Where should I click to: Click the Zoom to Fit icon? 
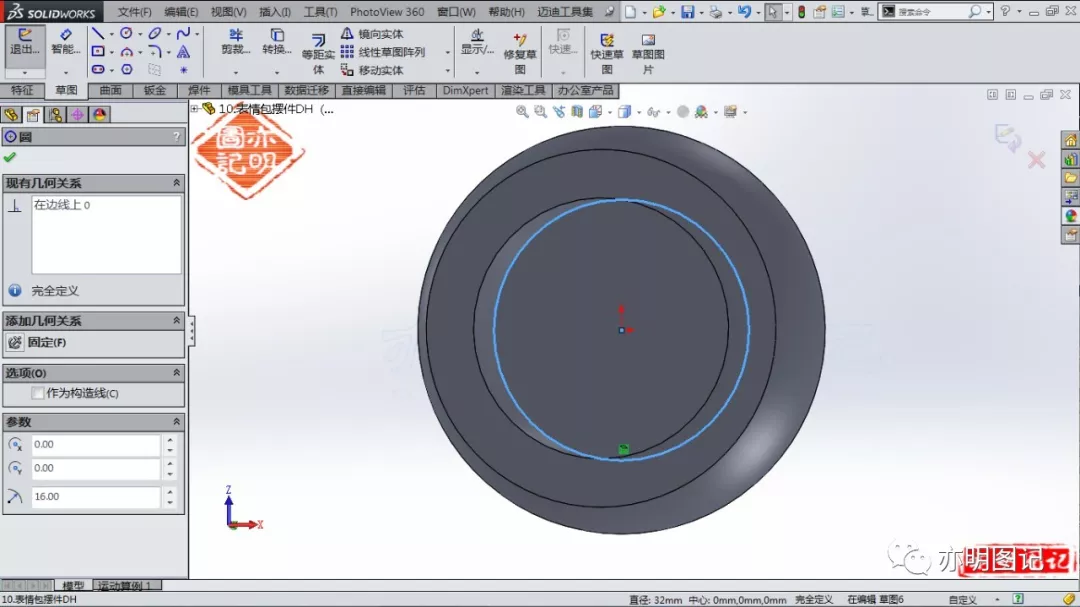point(522,112)
